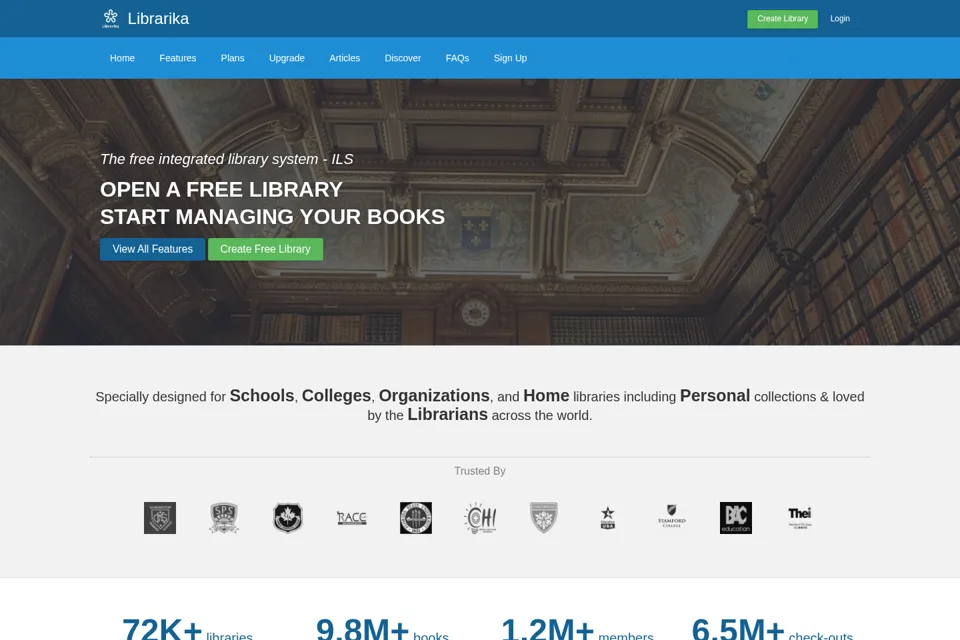This screenshot has height=640, width=960.
Task: Visit the FAQs page
Action: pos(457,58)
